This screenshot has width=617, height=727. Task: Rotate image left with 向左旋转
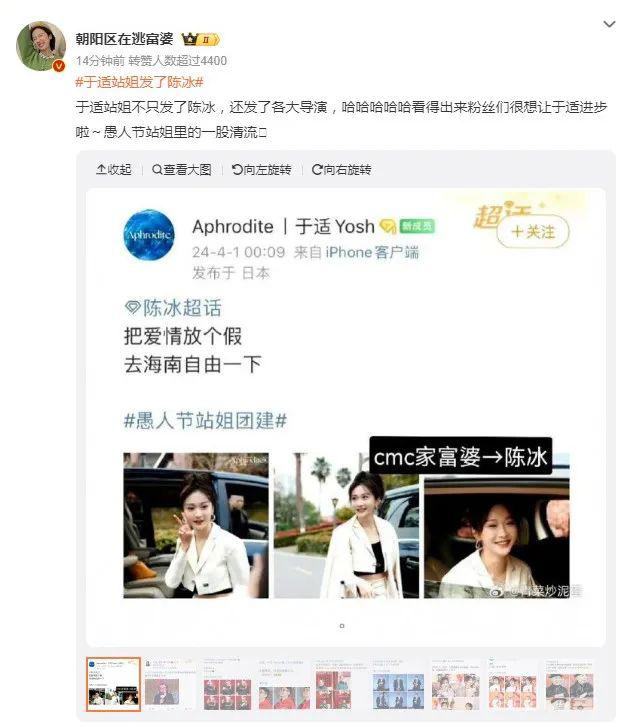[261, 170]
